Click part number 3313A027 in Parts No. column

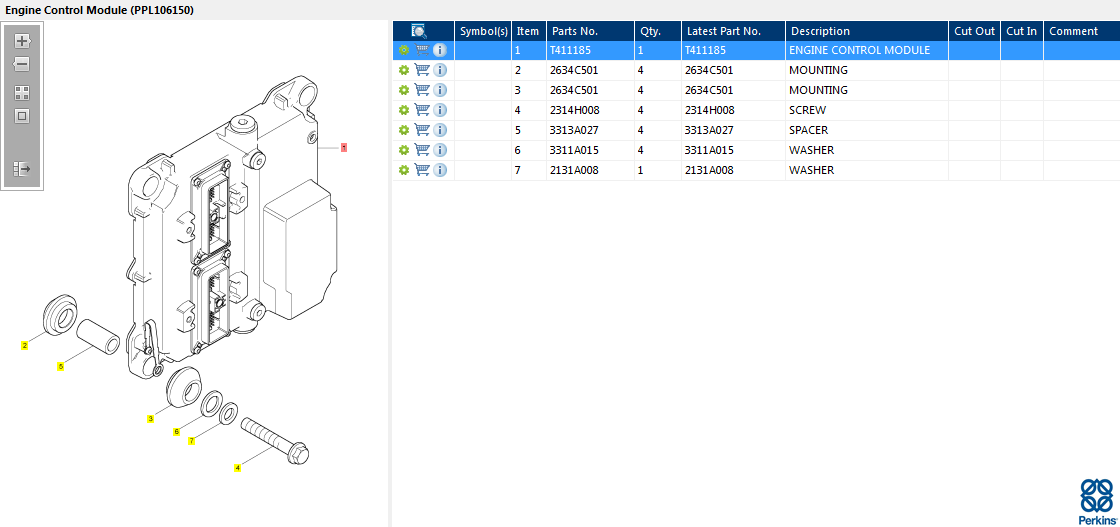[574, 130]
